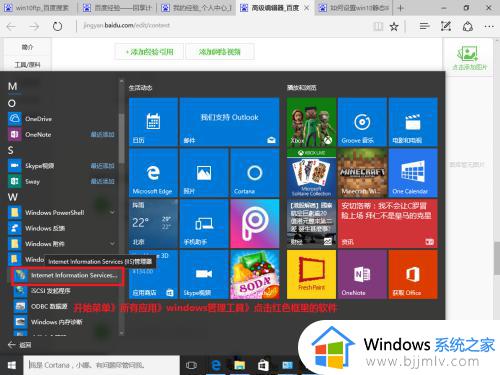Launch Microsoft Solitaire Collection tile
Screen dimensions: 500x375
point(311,173)
